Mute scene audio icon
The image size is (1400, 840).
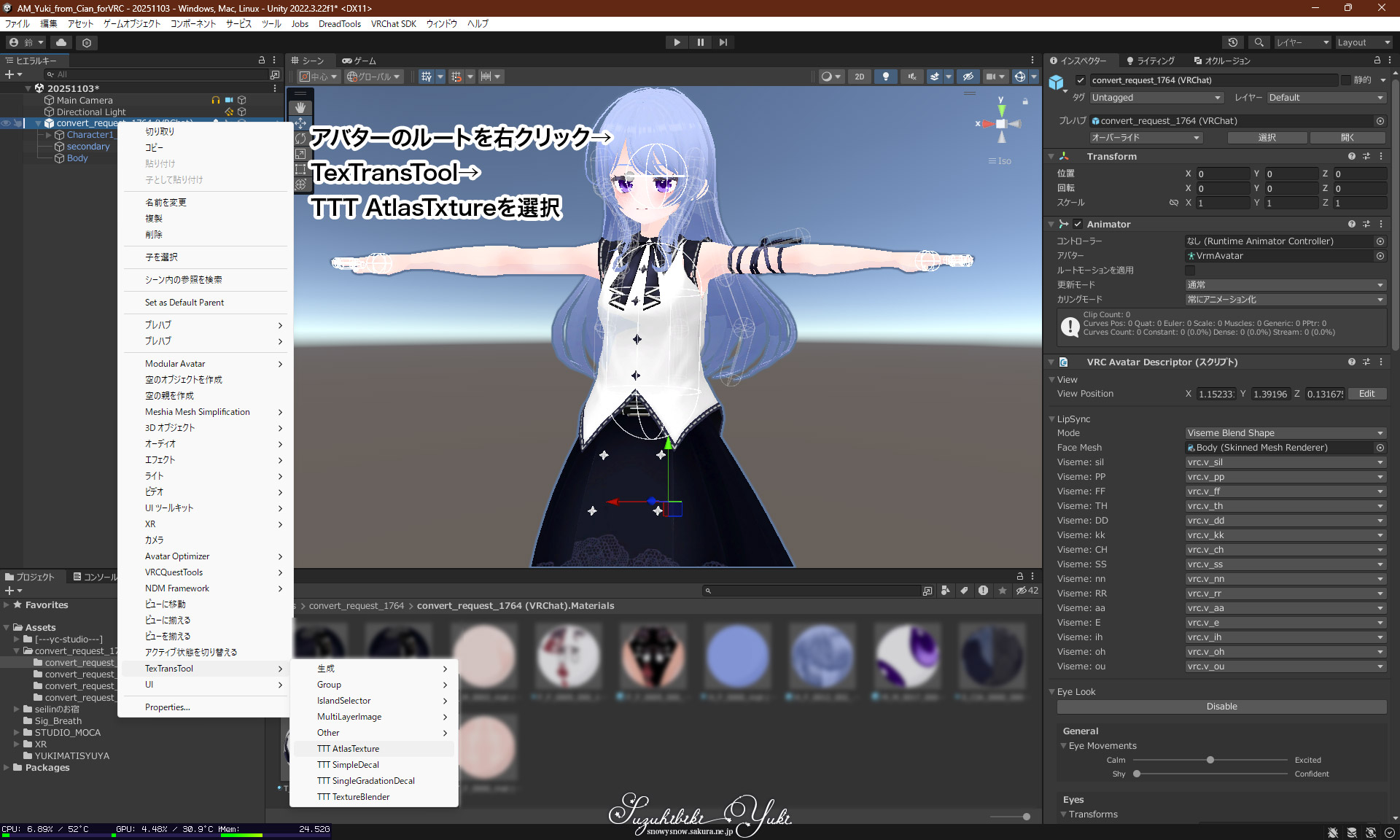(911, 77)
